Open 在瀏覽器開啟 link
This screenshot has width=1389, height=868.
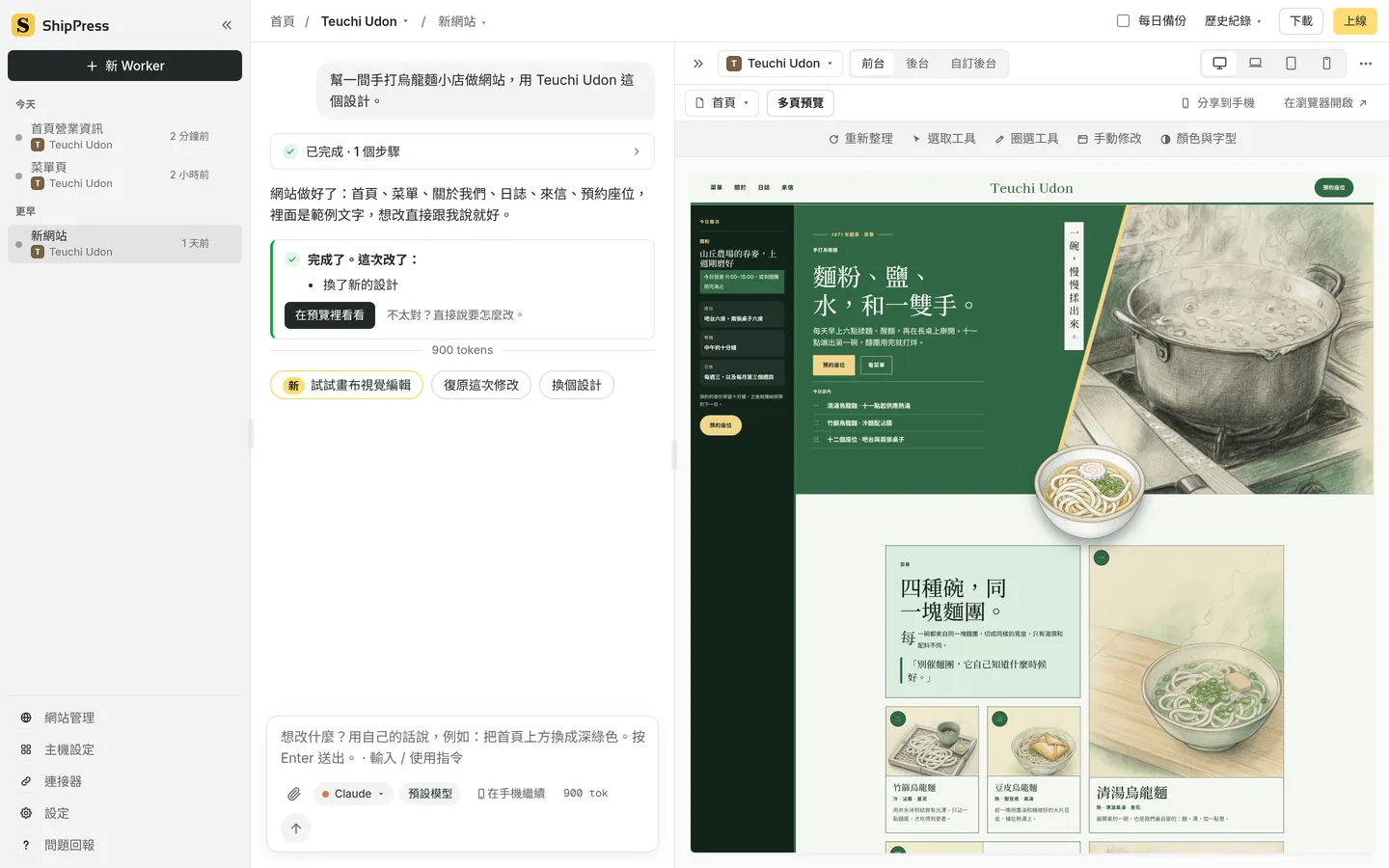[x=1325, y=103]
